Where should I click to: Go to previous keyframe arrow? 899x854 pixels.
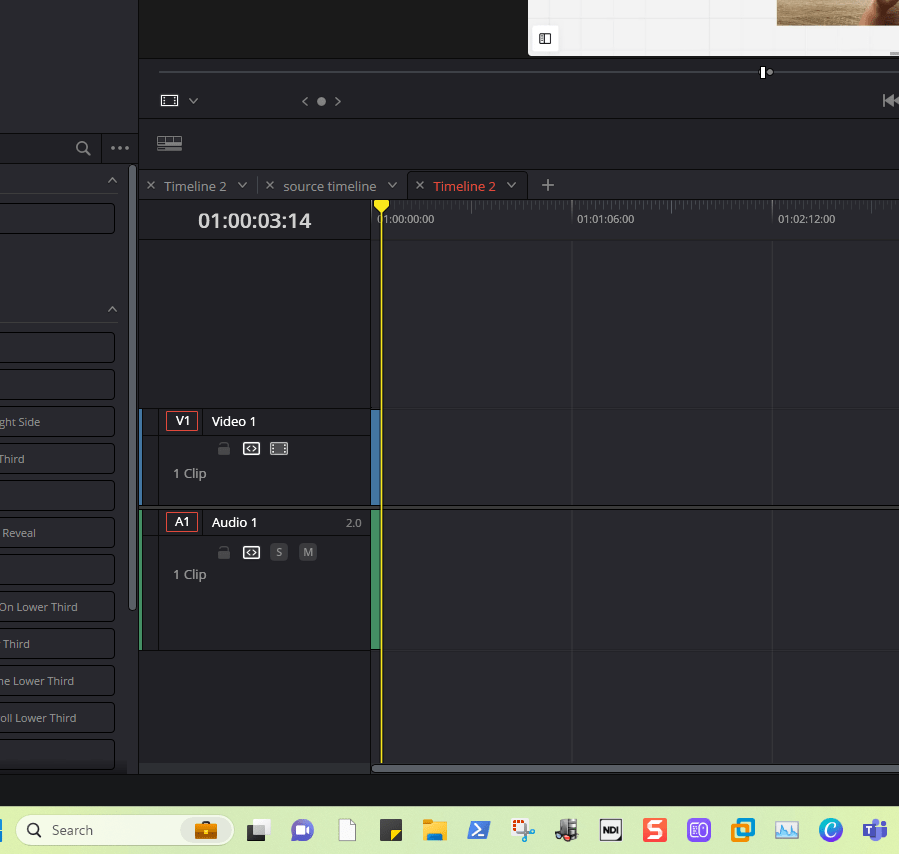click(x=305, y=101)
